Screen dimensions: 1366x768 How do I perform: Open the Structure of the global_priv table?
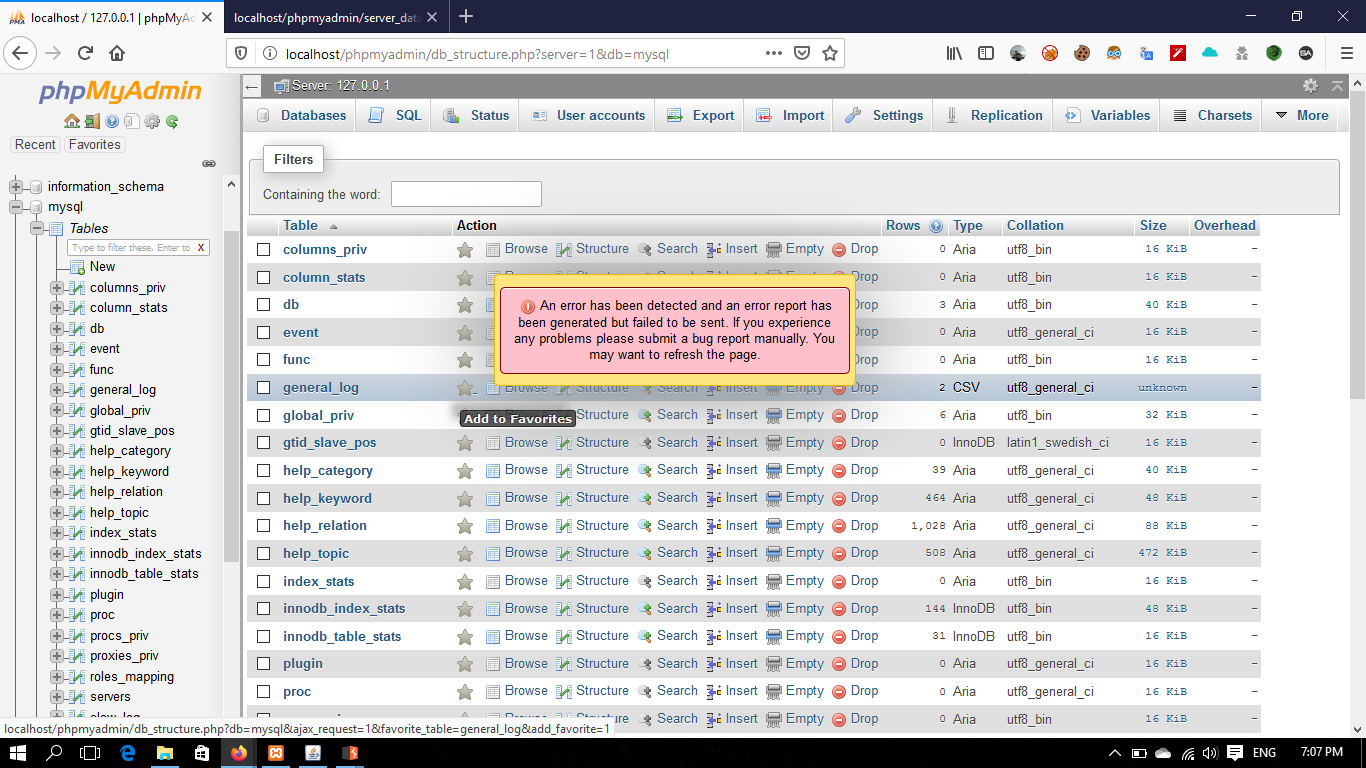coord(602,414)
